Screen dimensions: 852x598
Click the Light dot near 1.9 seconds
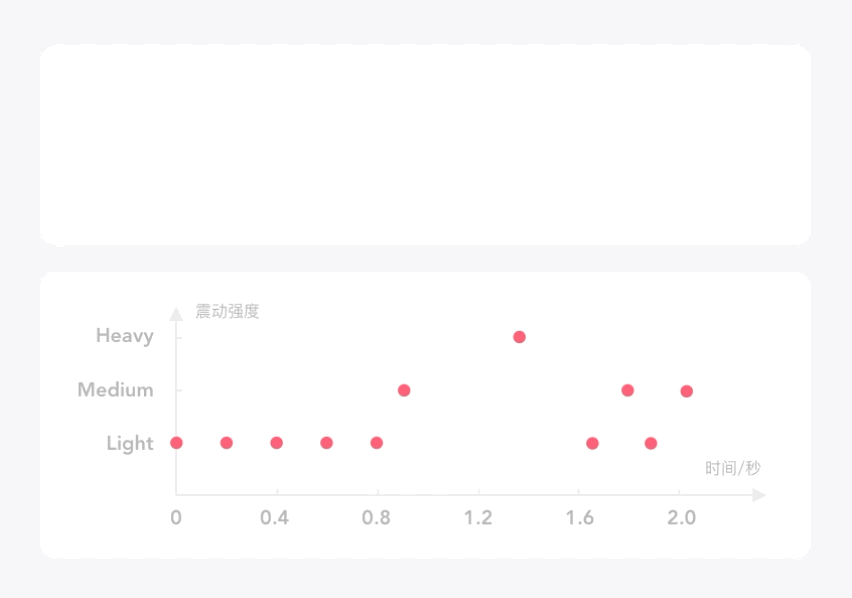651,443
